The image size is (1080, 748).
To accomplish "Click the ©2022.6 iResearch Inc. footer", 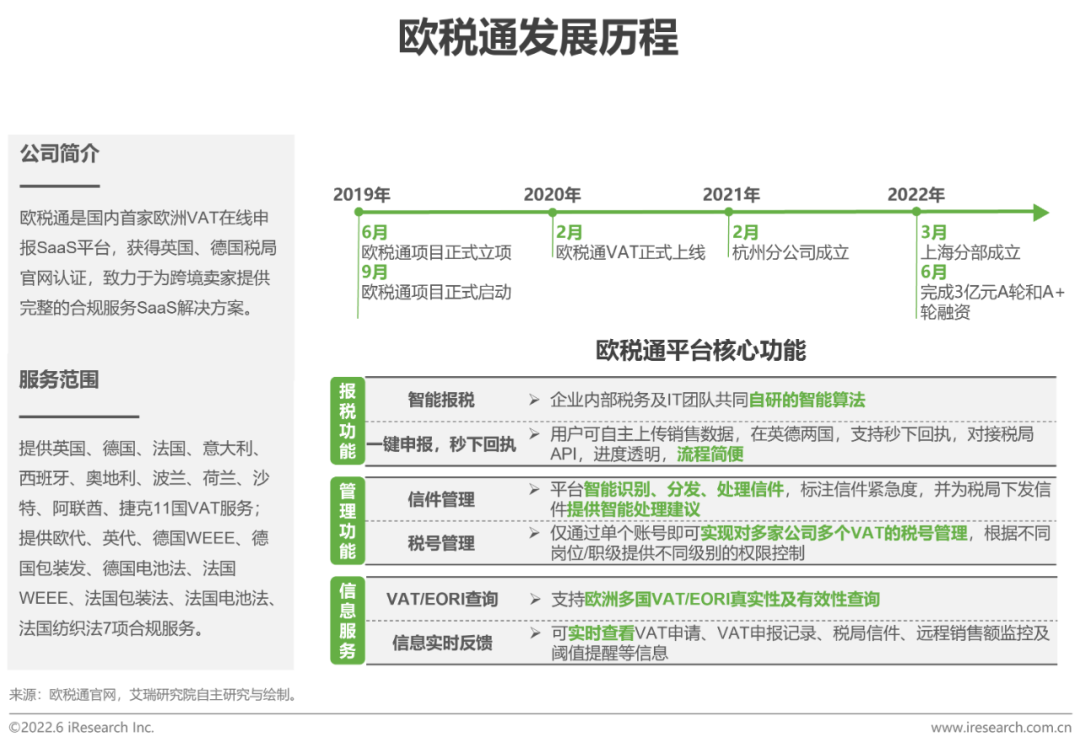I will [x=81, y=727].
